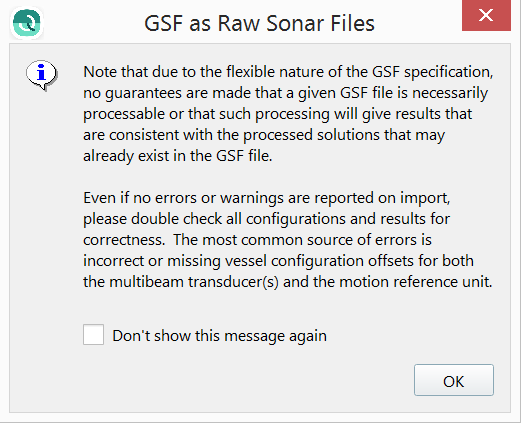Click the line starting "the multibeam transducer(s)"
523x425 pixels.
pos(288,282)
